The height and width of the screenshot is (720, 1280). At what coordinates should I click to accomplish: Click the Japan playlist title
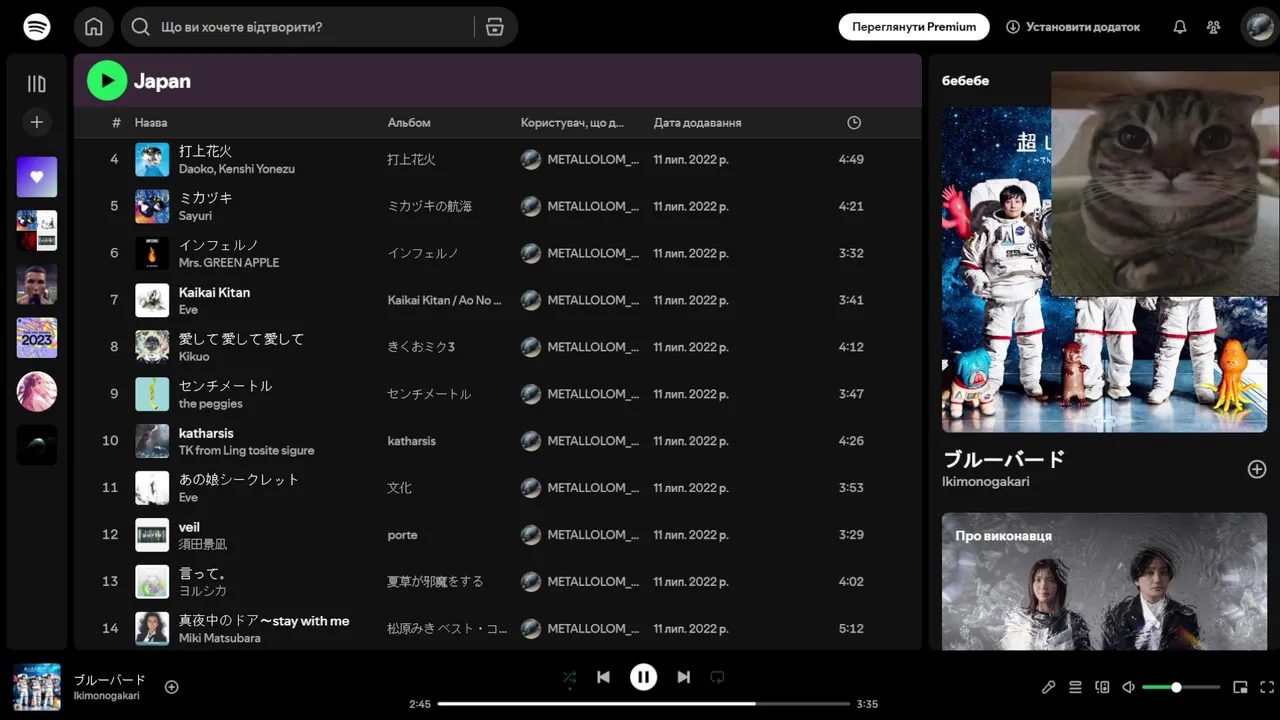(x=162, y=81)
